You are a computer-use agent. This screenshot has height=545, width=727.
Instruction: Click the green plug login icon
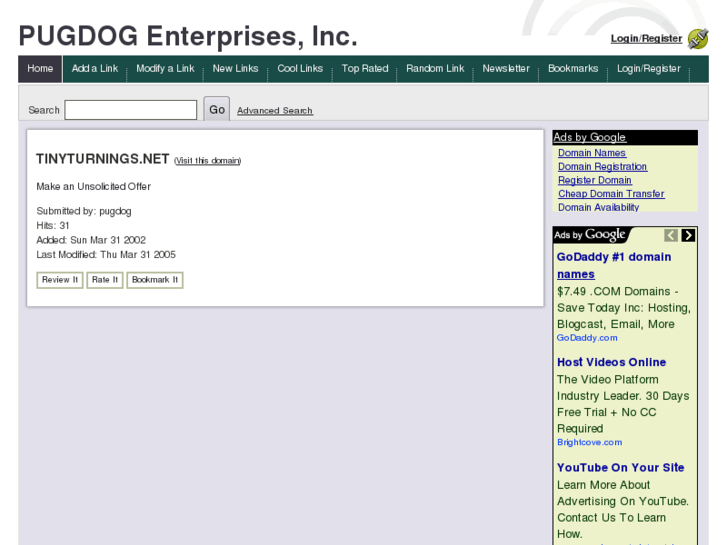[698, 38]
